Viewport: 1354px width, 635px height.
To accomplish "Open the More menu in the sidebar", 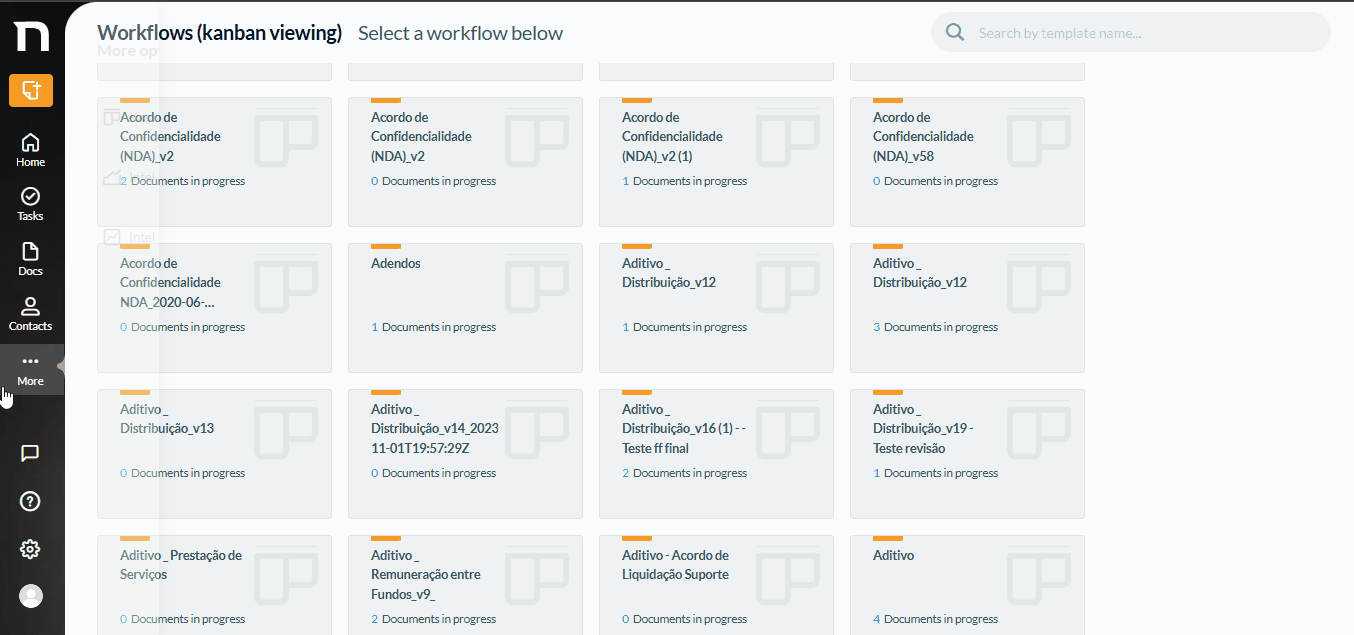I will (31, 369).
